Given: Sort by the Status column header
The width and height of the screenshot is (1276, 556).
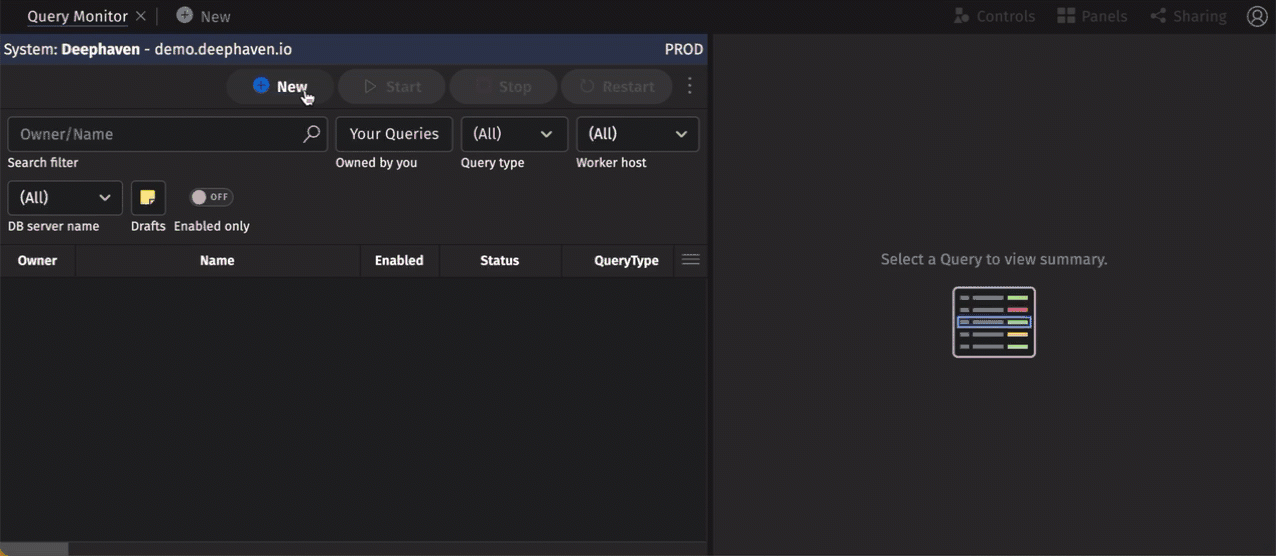Looking at the screenshot, I should 499,261.
